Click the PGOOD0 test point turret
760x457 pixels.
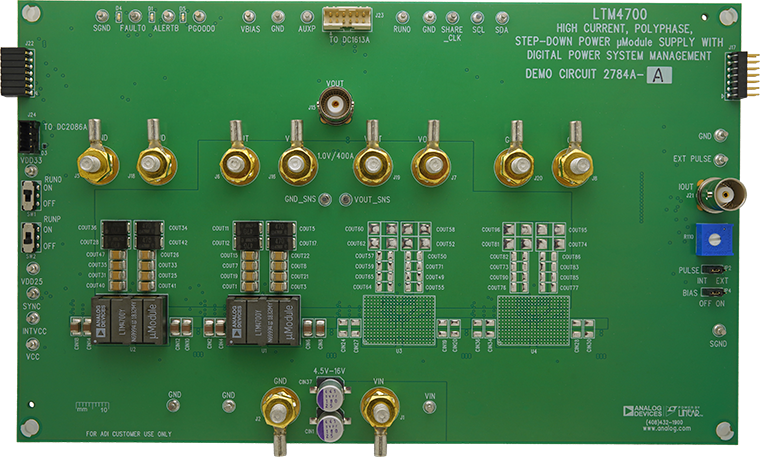199,16
